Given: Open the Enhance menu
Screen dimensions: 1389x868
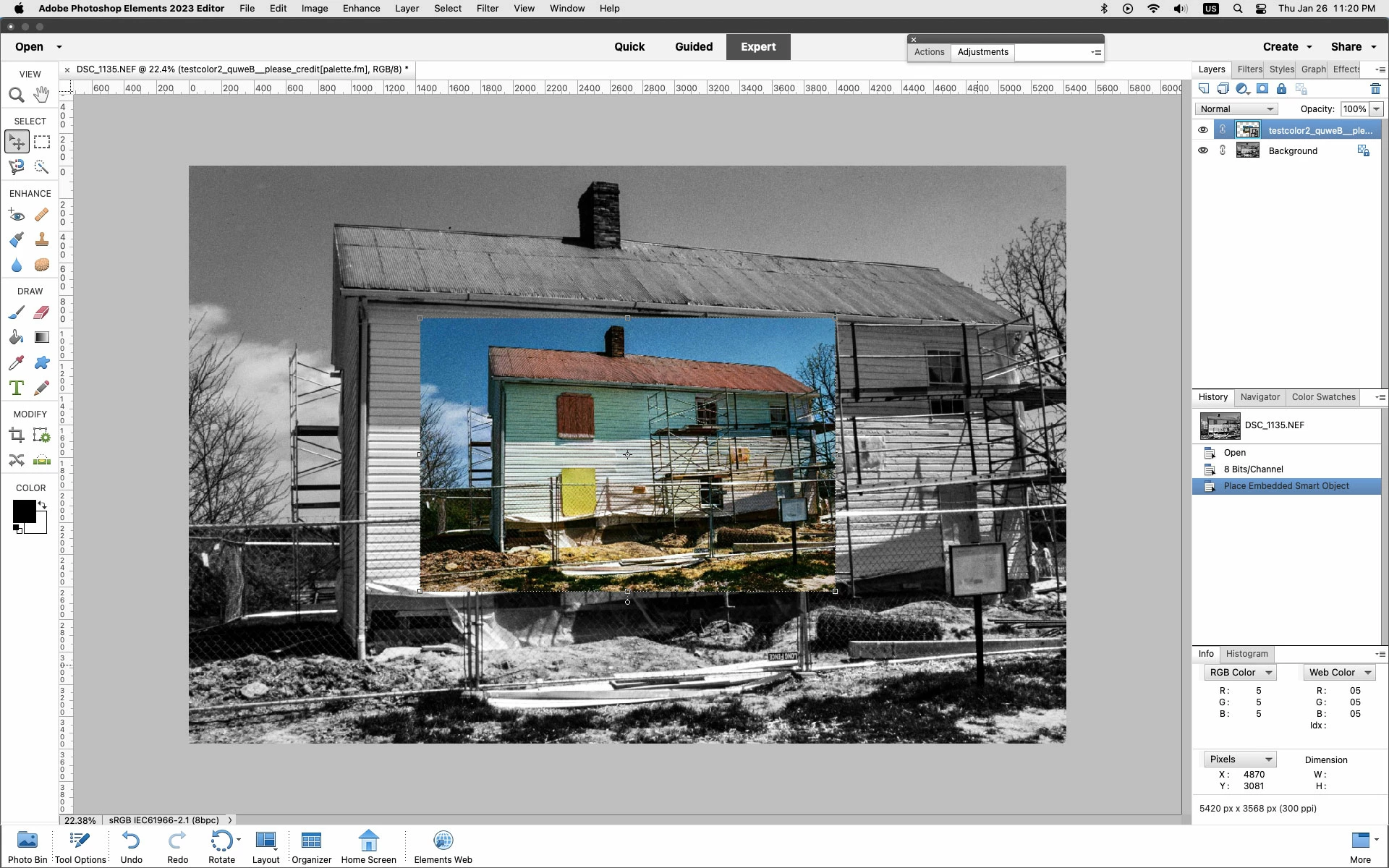Looking at the screenshot, I should 361,9.
